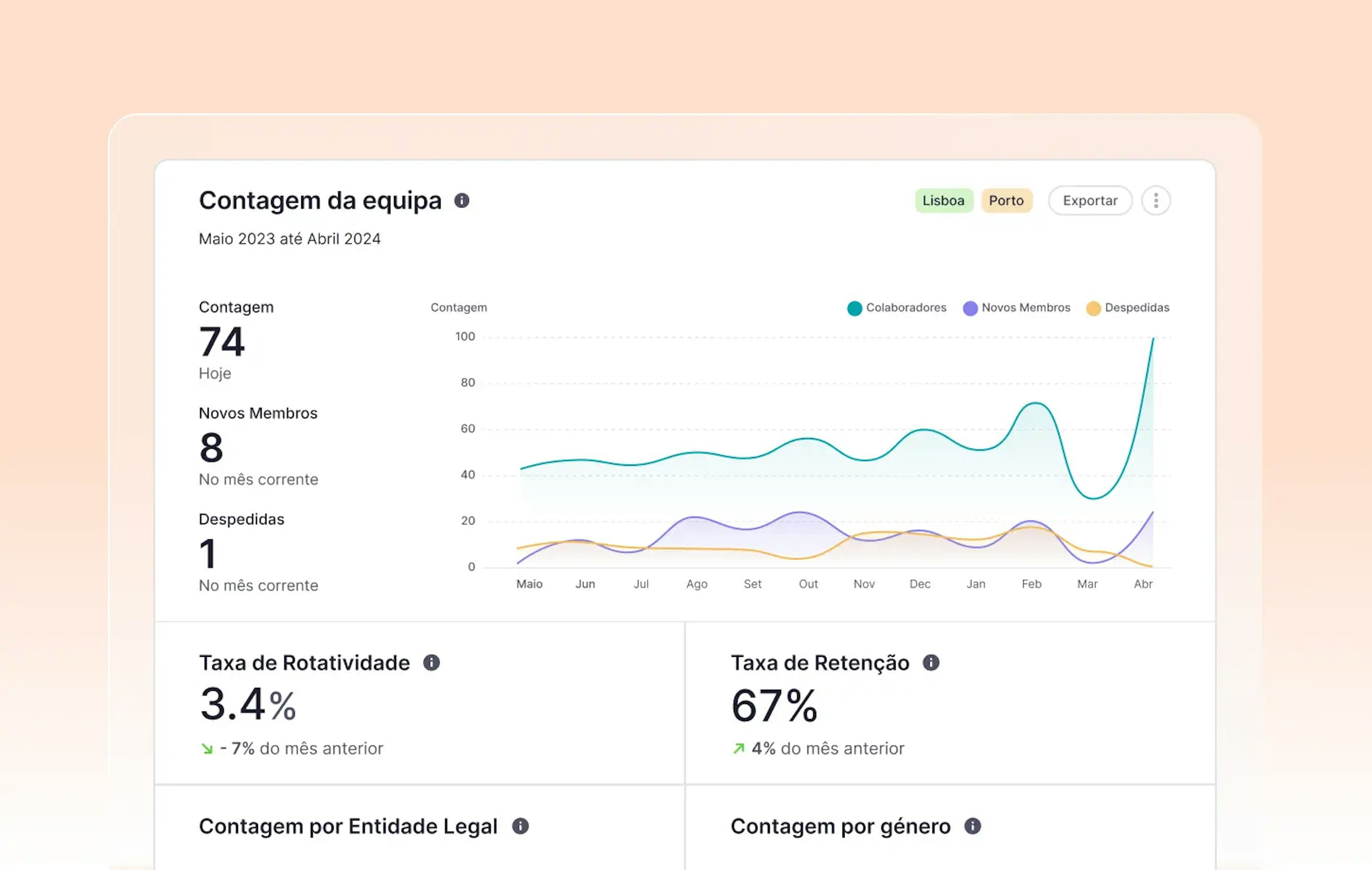
Task: Click the Feb peak on Colaboradores line
Action: click(1034, 404)
